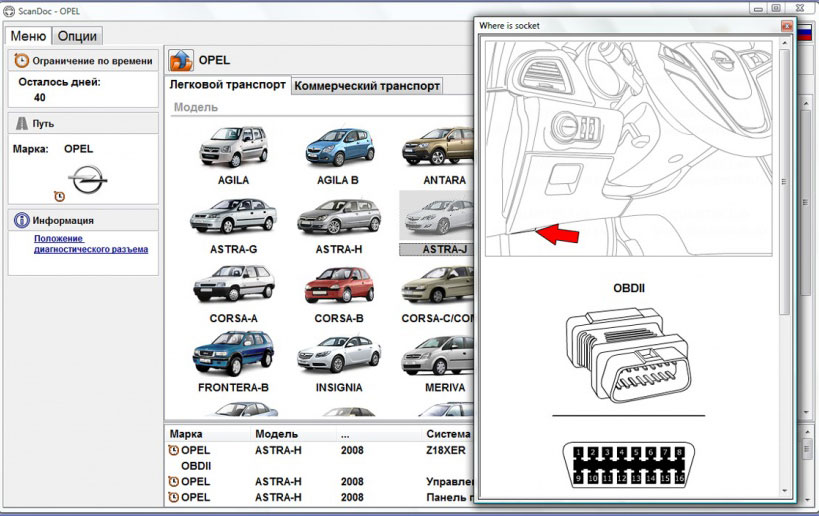
Task: Click the Информация panel header
Action: tap(83, 220)
